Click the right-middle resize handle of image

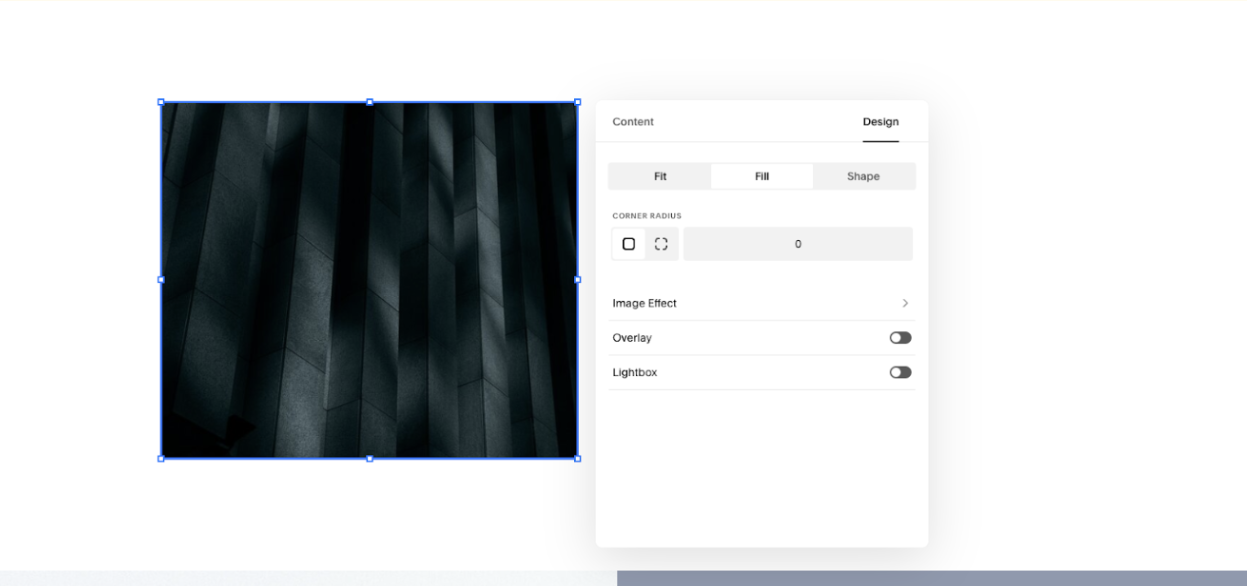(x=577, y=280)
